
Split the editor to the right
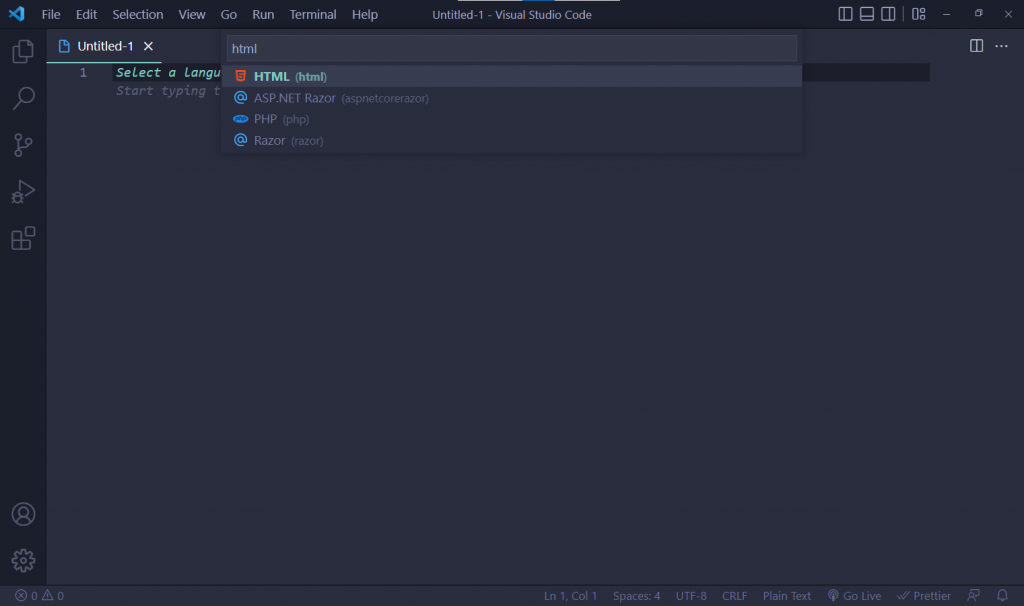tap(976, 46)
